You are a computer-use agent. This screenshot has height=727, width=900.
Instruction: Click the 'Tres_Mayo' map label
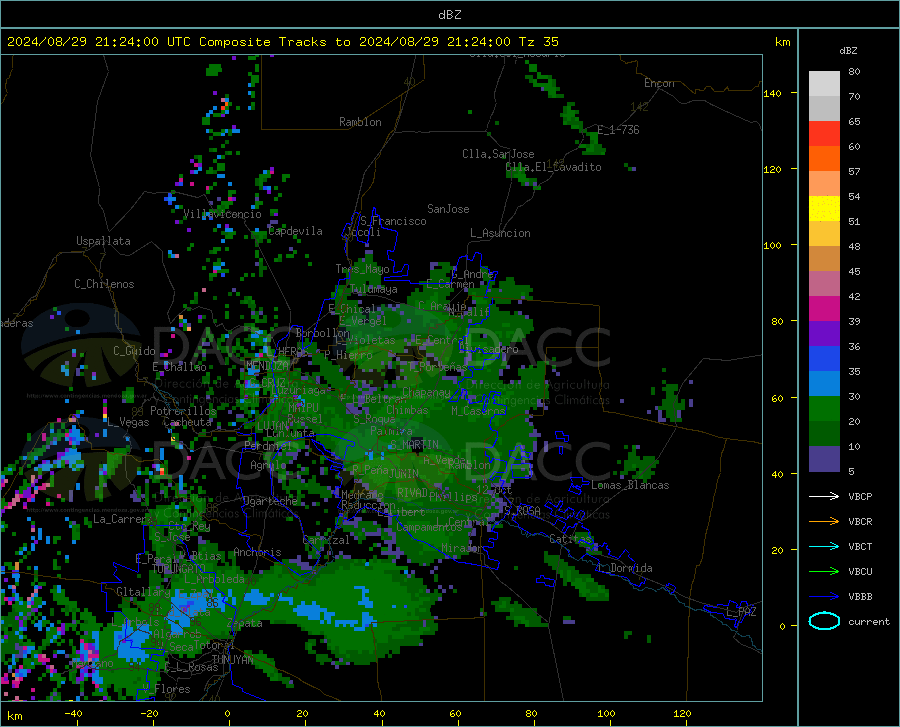point(362,269)
